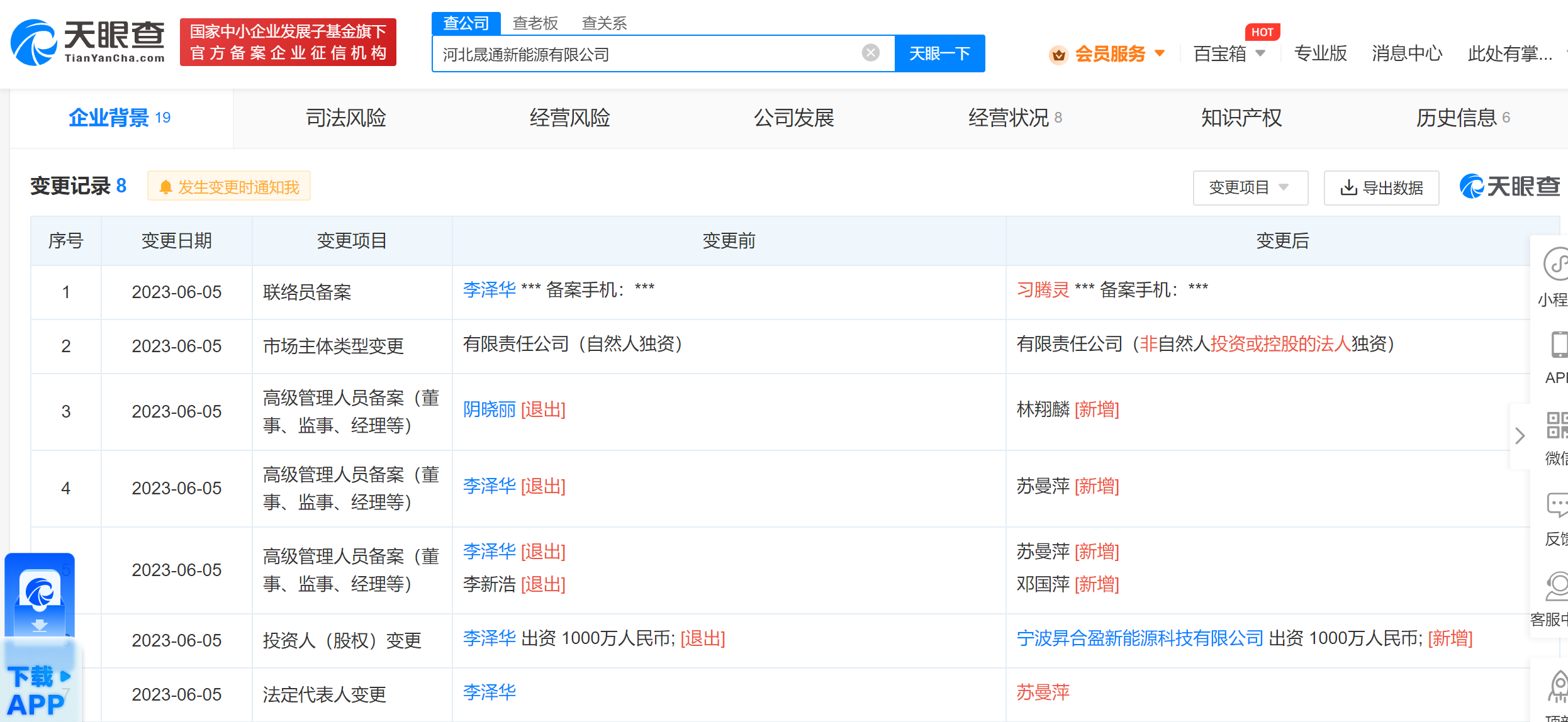Screen dimensions: 1568x722
Task: Select the 查老板 search tab
Action: click(535, 23)
